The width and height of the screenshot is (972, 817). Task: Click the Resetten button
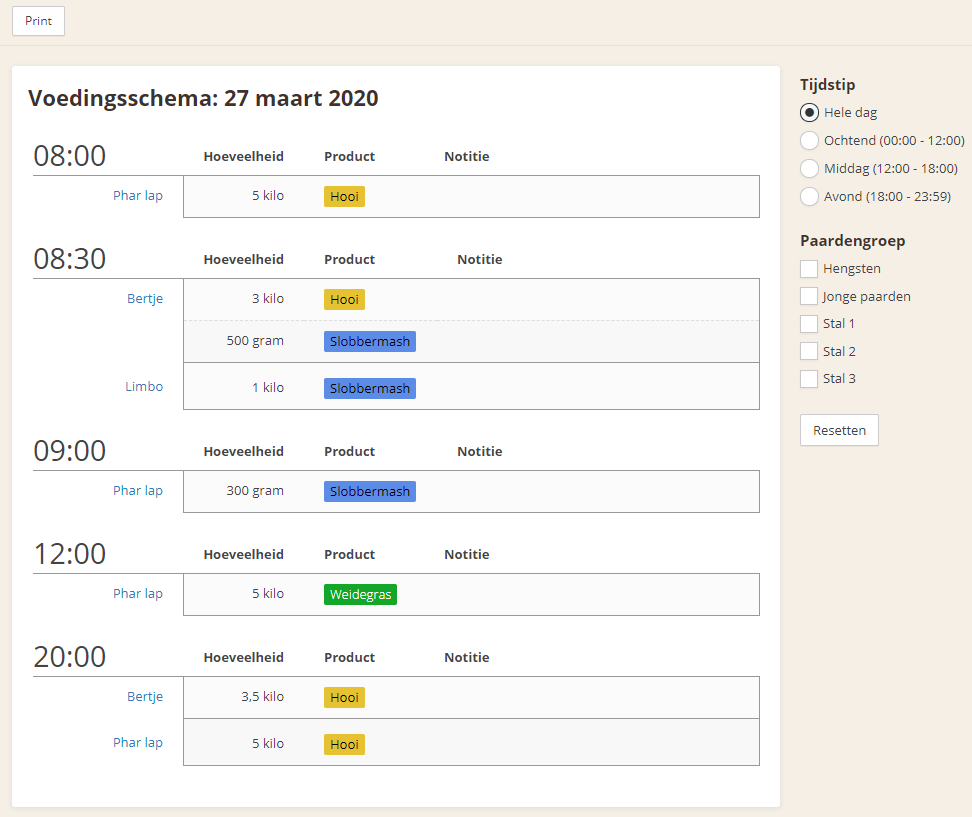point(839,430)
